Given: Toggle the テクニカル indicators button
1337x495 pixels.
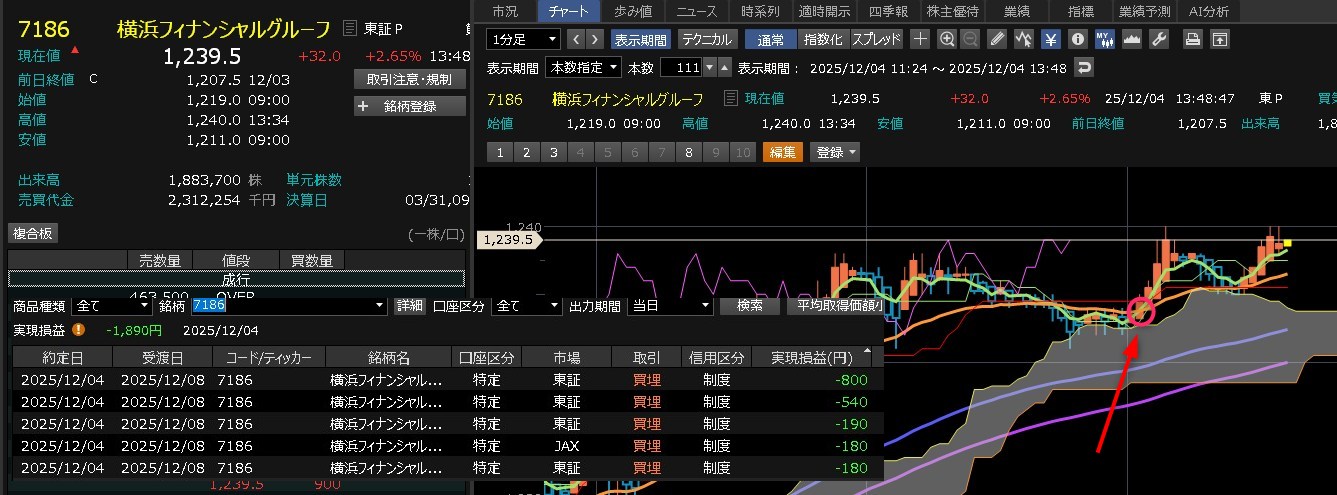Looking at the screenshot, I should tap(707, 39).
